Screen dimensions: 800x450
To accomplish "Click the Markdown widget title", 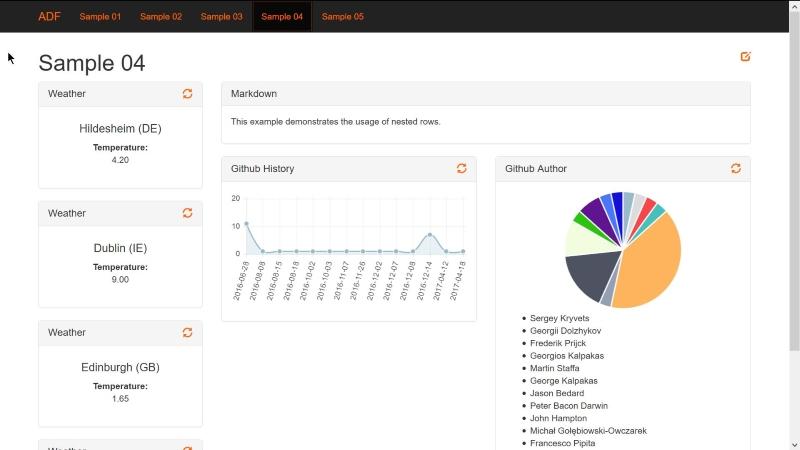I will point(254,94).
